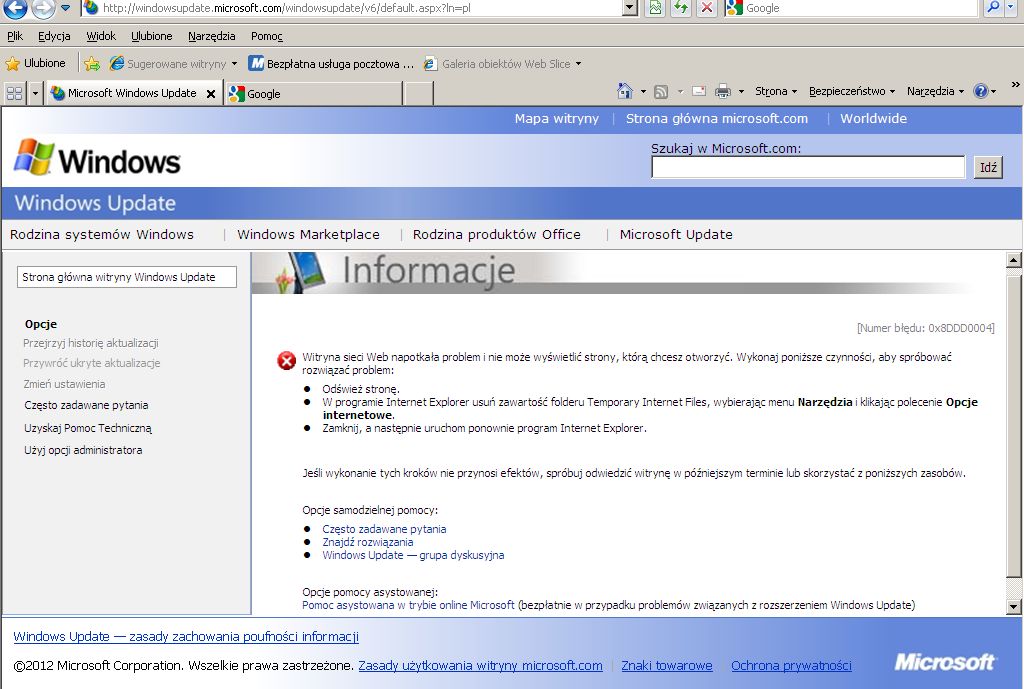Screen dimensions: 1024x689
Task: Click the Stop loading X icon
Action: coord(707,8)
